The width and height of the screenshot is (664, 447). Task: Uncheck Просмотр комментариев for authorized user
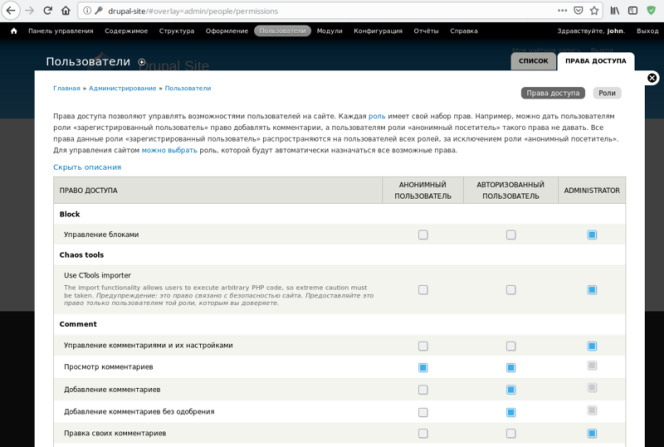point(511,367)
